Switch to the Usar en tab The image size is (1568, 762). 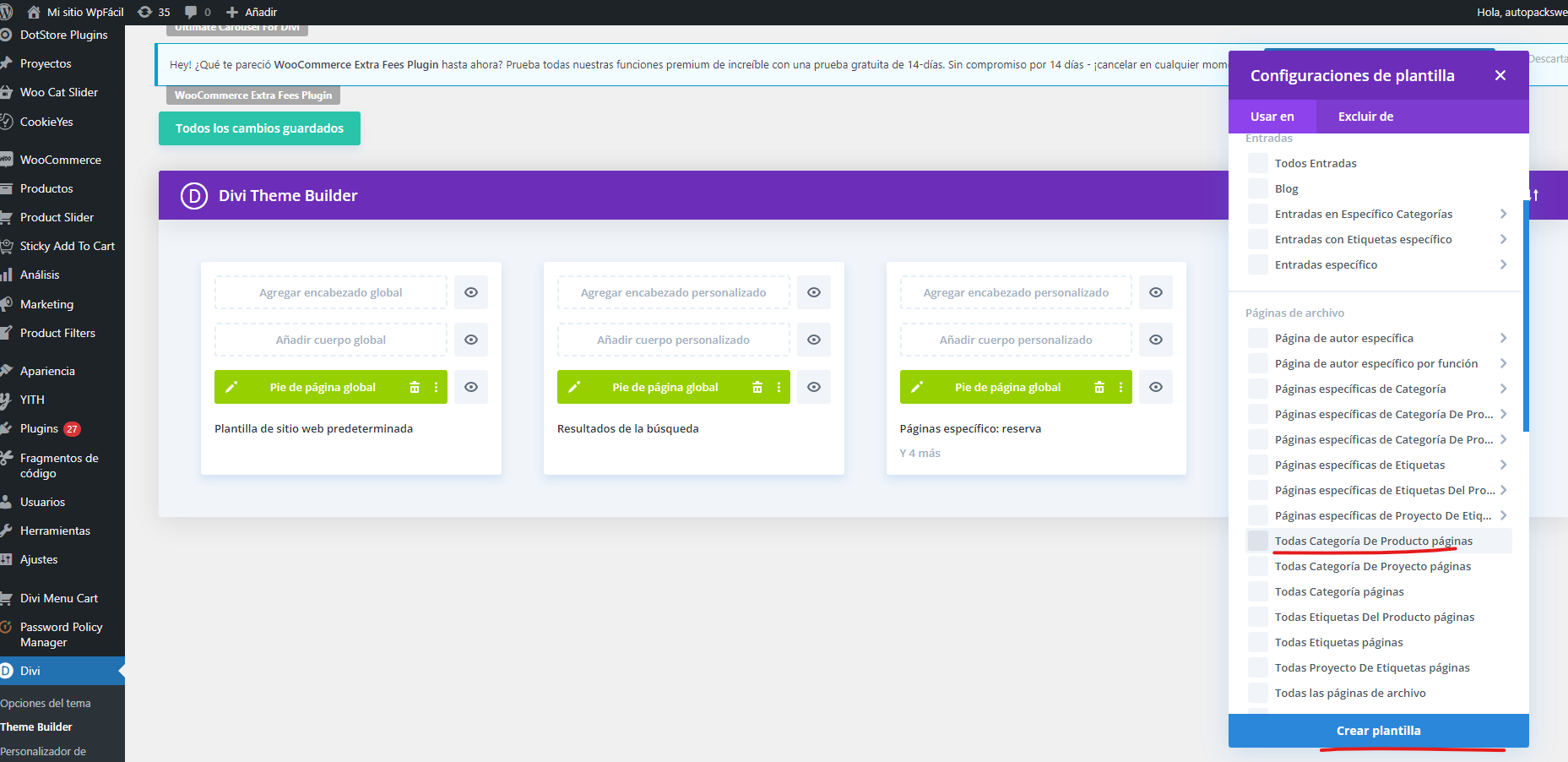[1272, 117]
